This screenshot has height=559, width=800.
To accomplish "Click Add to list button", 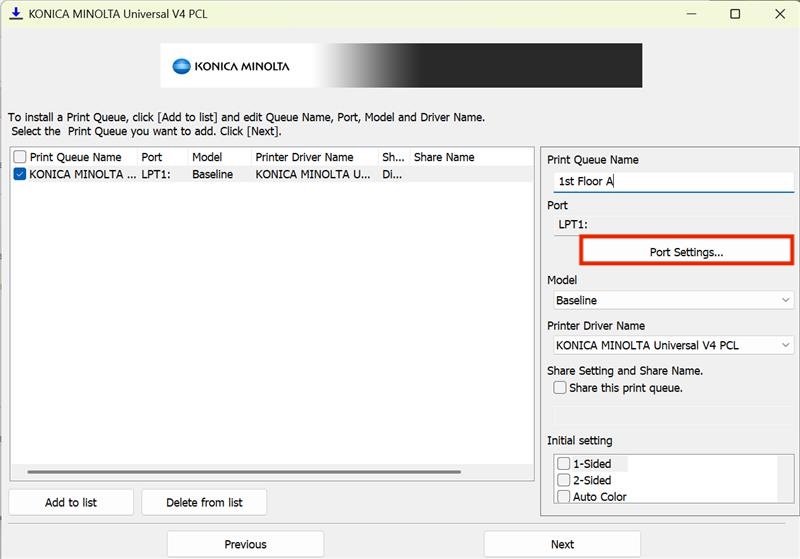I will [71, 502].
